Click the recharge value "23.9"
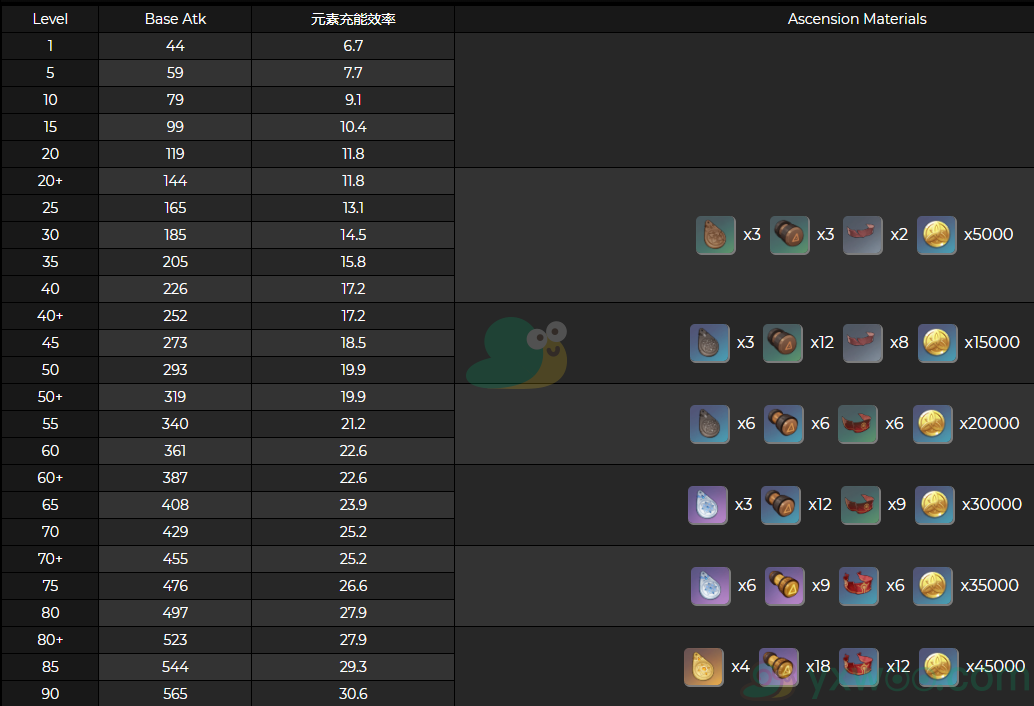Viewport: 1034px width, 706px height. [353, 506]
